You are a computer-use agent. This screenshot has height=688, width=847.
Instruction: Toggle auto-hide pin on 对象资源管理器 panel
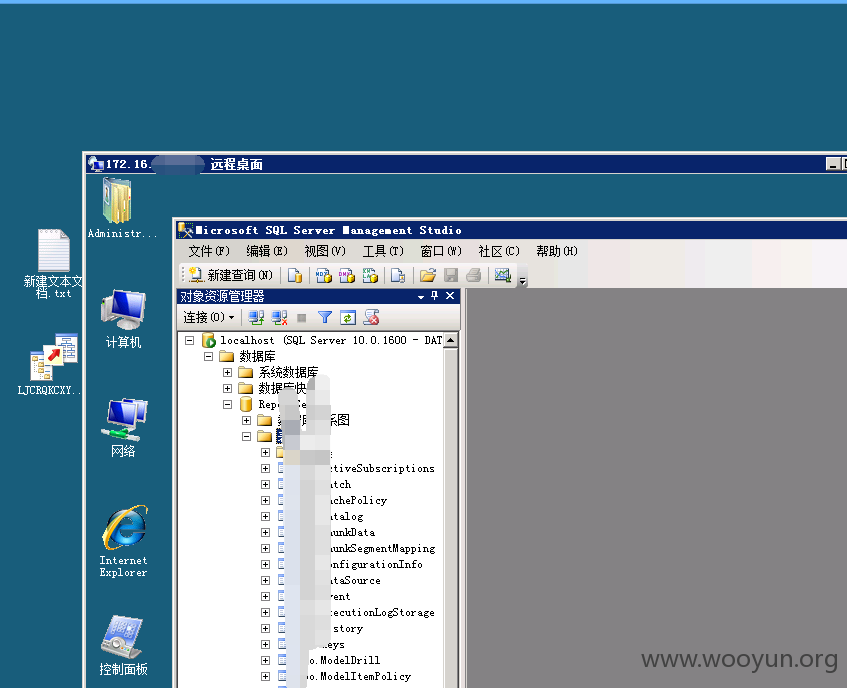(435, 295)
